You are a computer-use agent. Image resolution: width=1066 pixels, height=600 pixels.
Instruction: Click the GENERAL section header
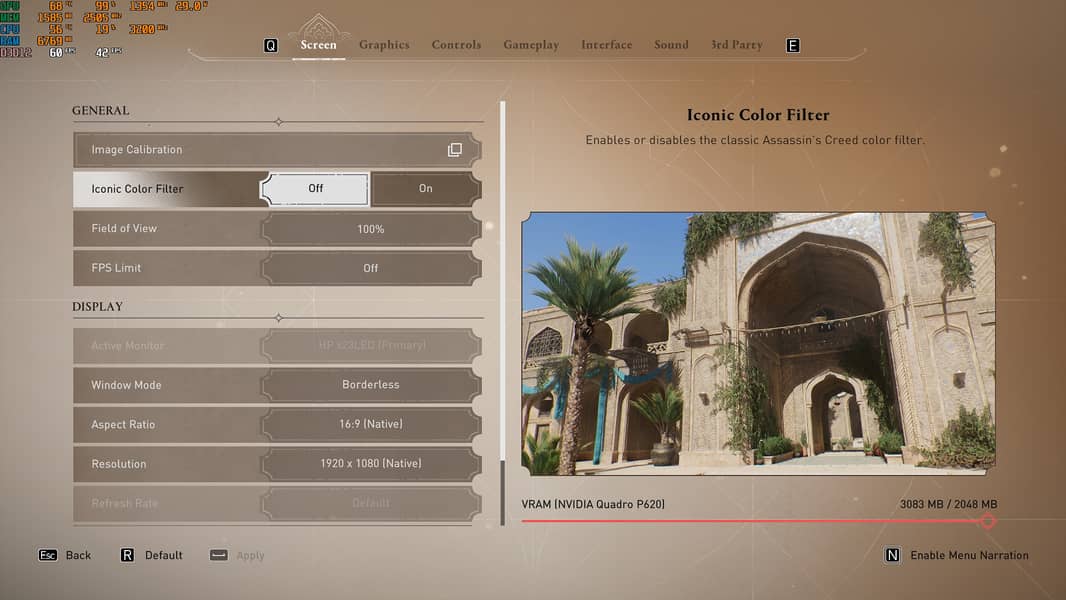click(101, 110)
